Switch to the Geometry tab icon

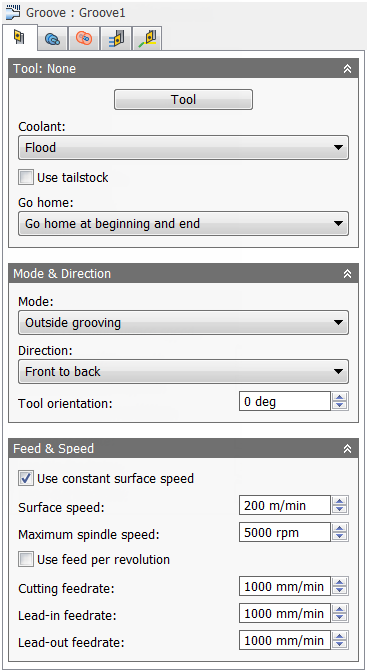click(53, 39)
